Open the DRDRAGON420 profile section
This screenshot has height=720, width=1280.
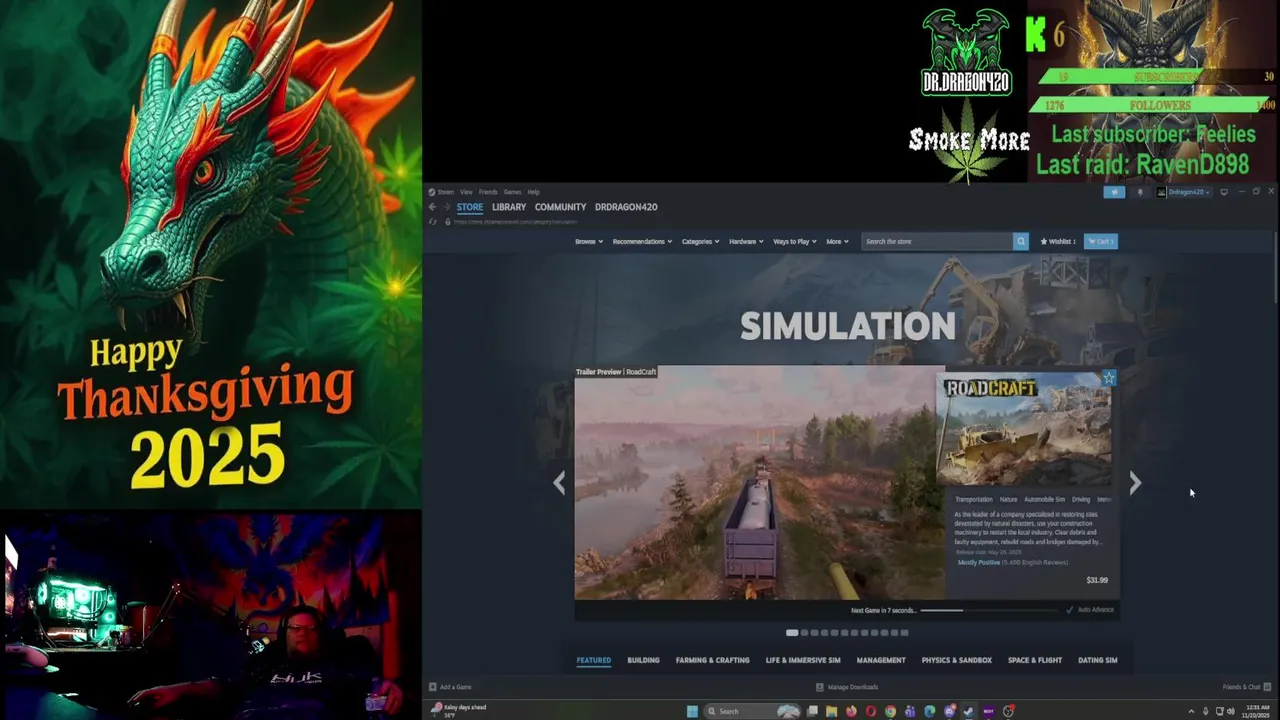(x=626, y=207)
